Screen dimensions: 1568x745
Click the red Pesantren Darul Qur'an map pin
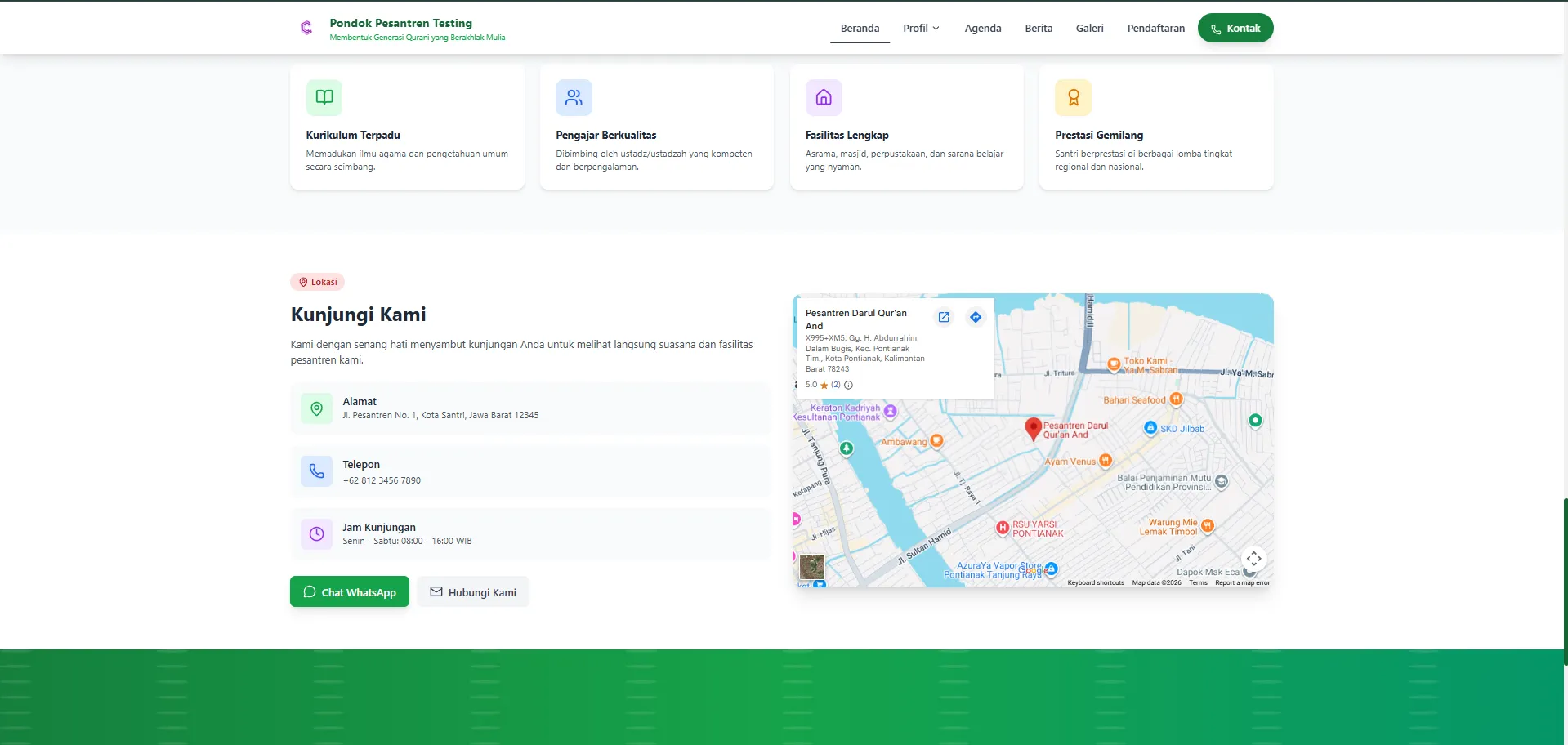[1033, 428]
